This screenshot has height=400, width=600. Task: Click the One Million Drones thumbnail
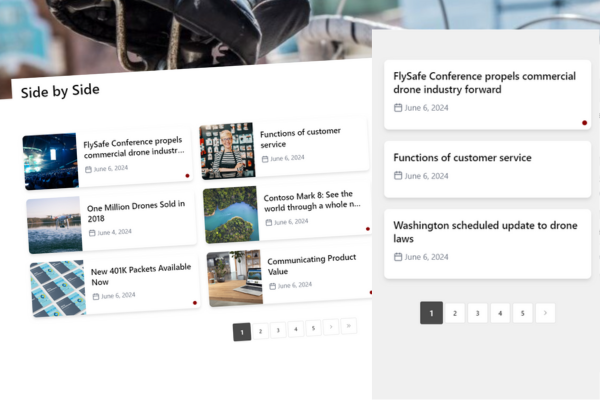(54, 225)
